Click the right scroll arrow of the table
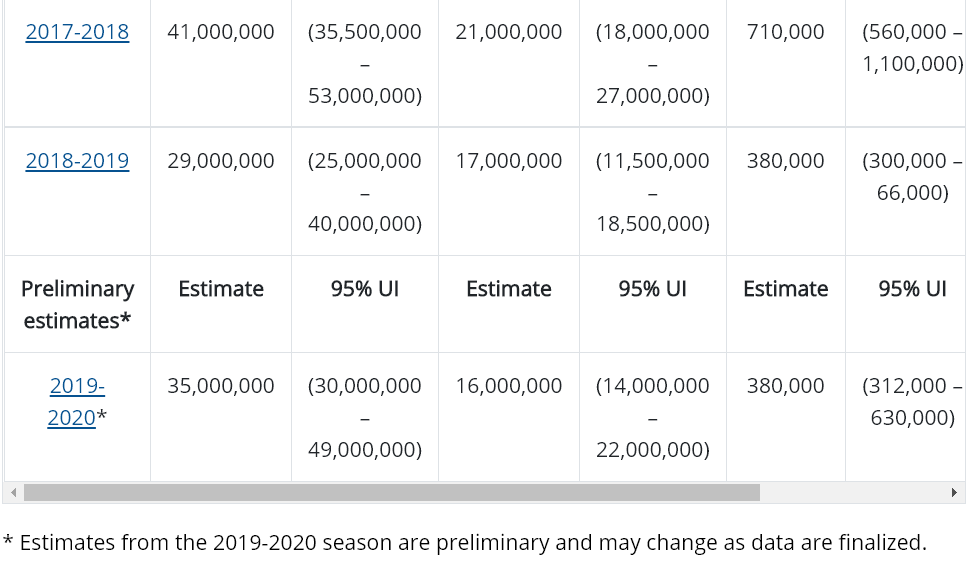 tap(954, 492)
